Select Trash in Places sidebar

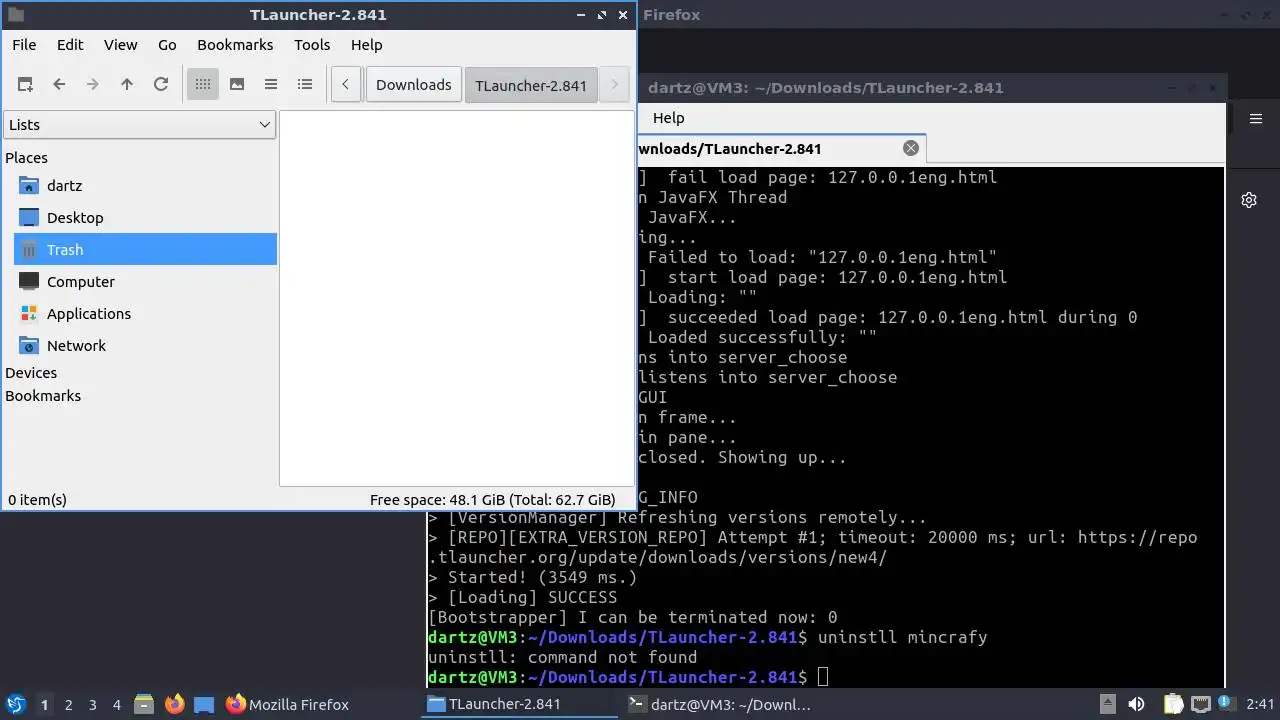(145, 250)
